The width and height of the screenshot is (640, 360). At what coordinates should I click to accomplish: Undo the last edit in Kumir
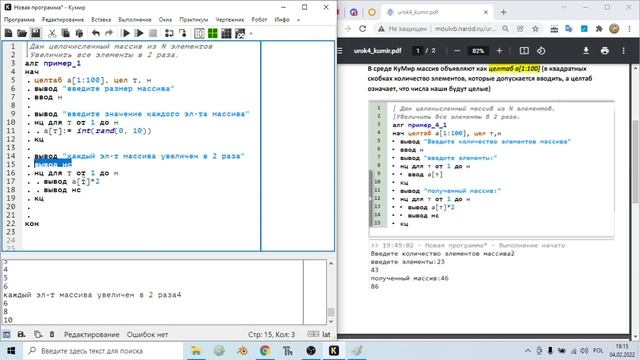pos(96,33)
